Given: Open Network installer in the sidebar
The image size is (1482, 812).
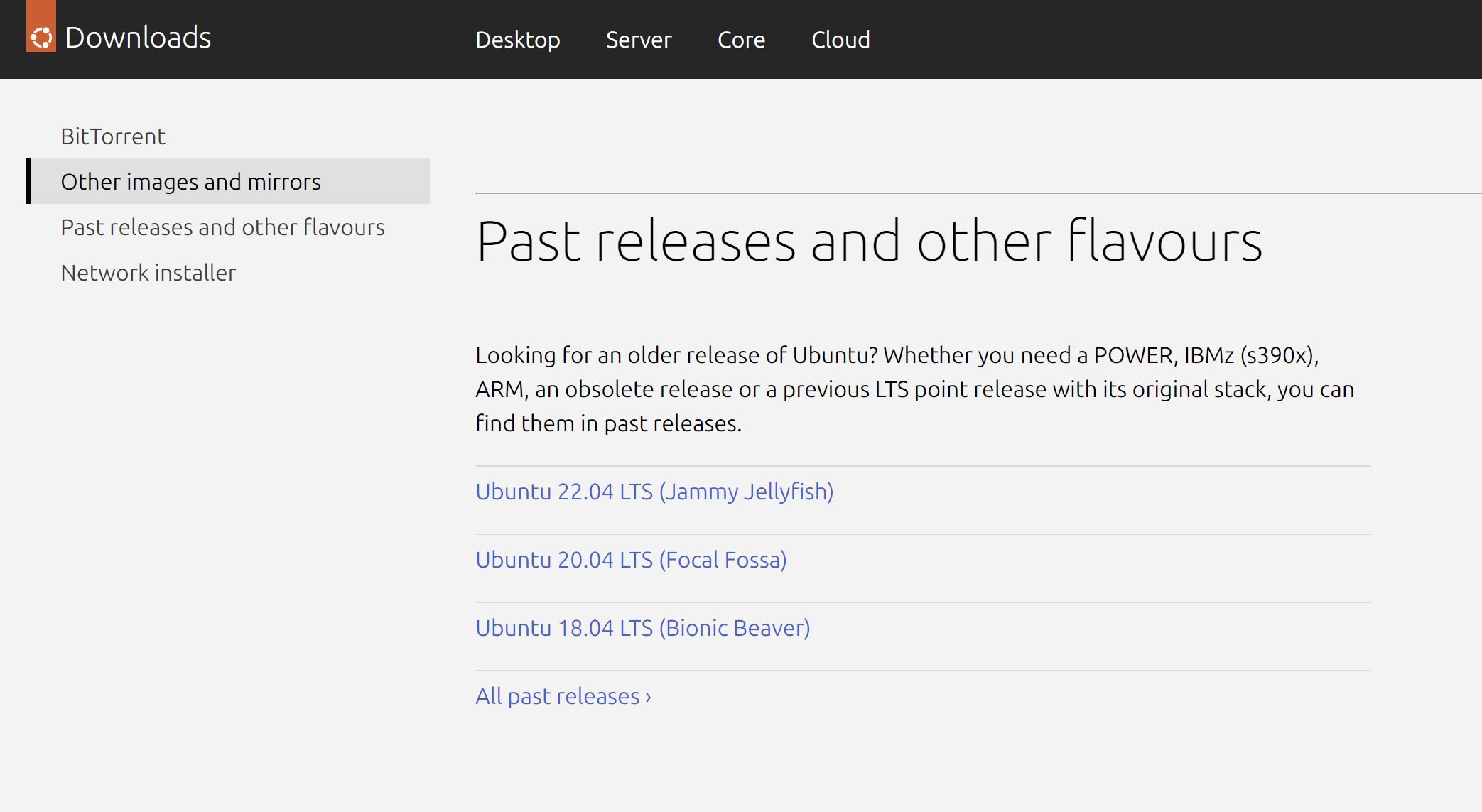Looking at the screenshot, I should (x=148, y=273).
